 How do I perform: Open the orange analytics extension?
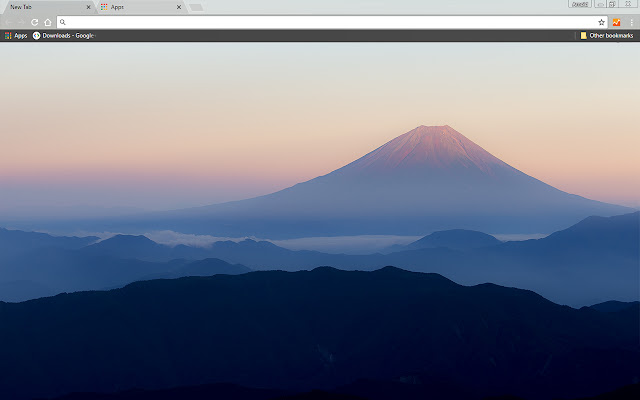click(x=616, y=22)
